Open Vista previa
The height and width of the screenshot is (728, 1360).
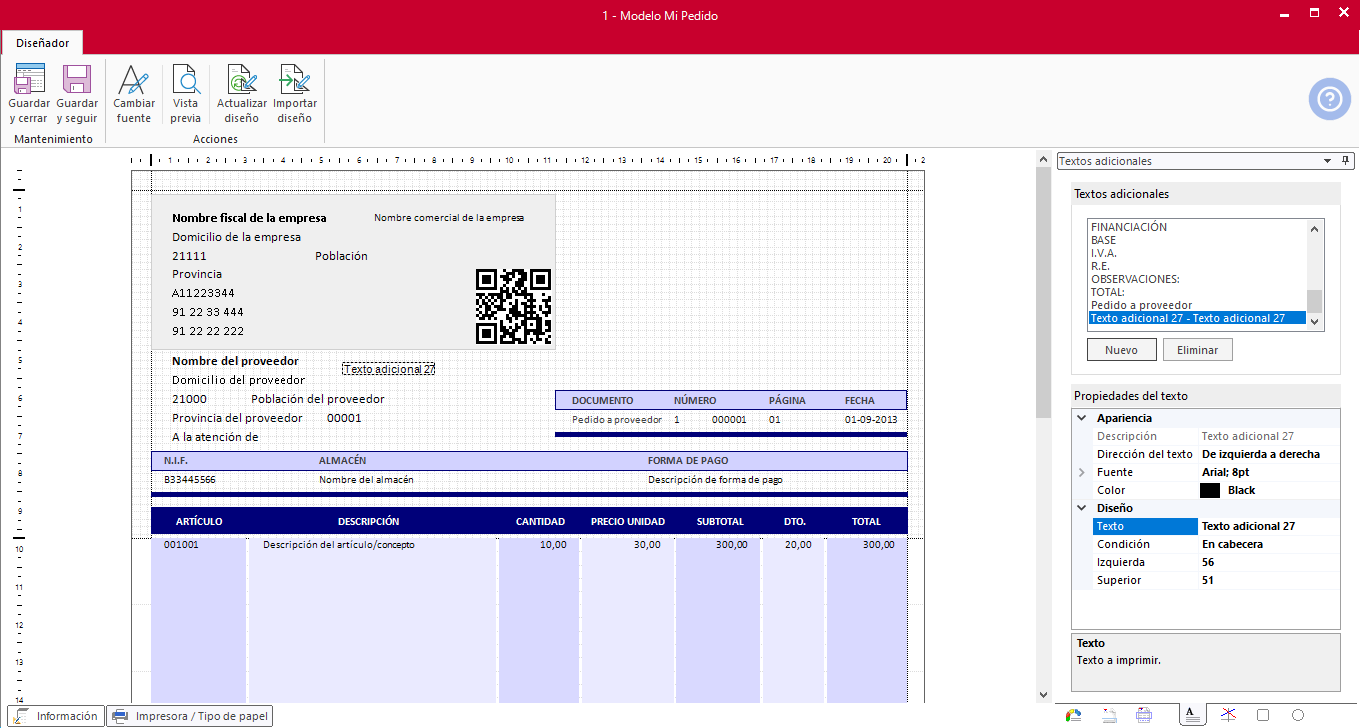(185, 95)
